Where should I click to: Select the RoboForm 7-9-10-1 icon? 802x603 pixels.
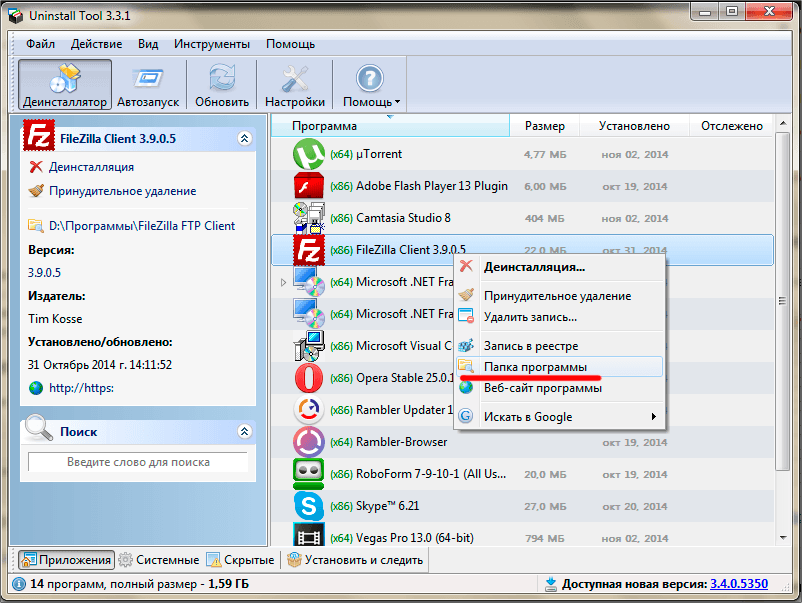(x=308, y=474)
